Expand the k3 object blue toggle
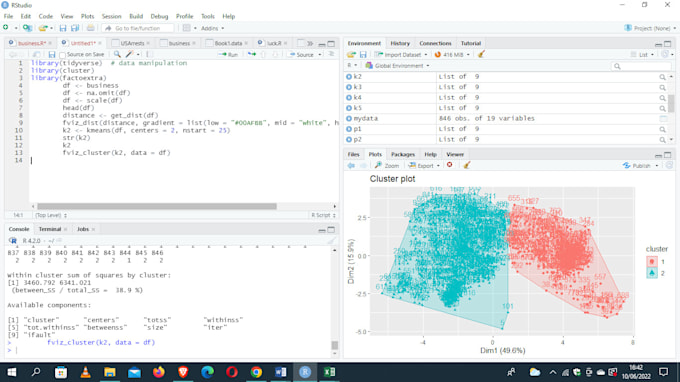 [x=349, y=87]
